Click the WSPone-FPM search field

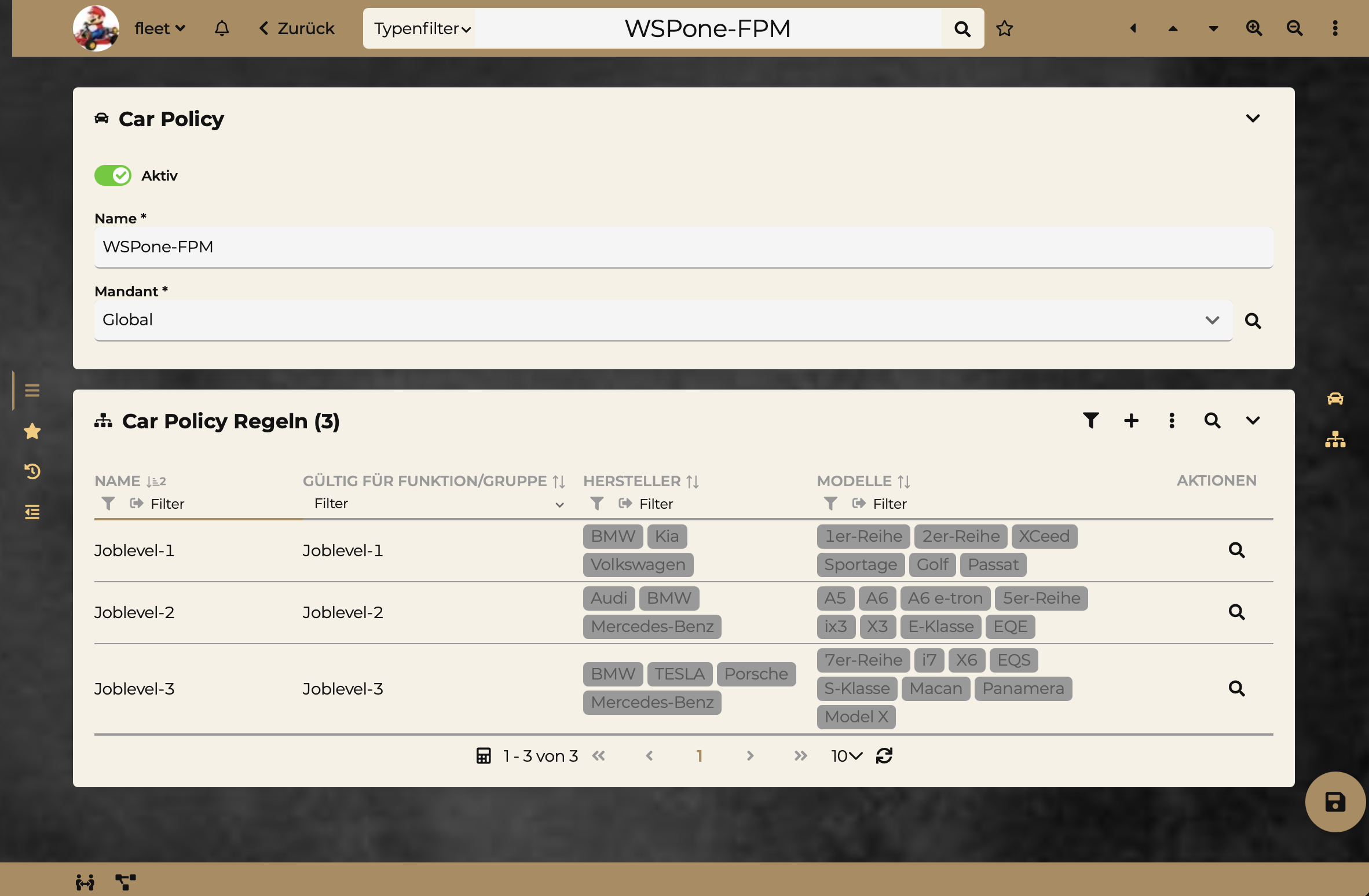[708, 28]
